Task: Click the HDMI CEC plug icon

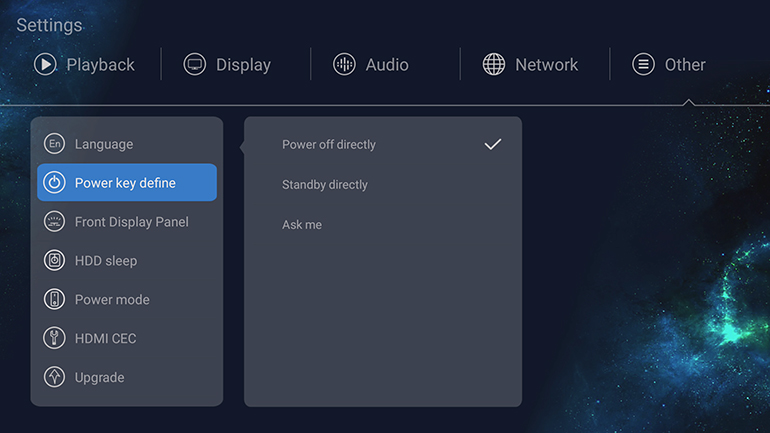Action: (55, 338)
